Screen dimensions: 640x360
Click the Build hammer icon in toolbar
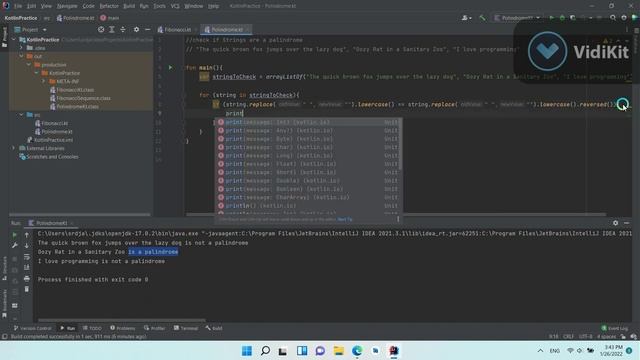tap(482, 18)
